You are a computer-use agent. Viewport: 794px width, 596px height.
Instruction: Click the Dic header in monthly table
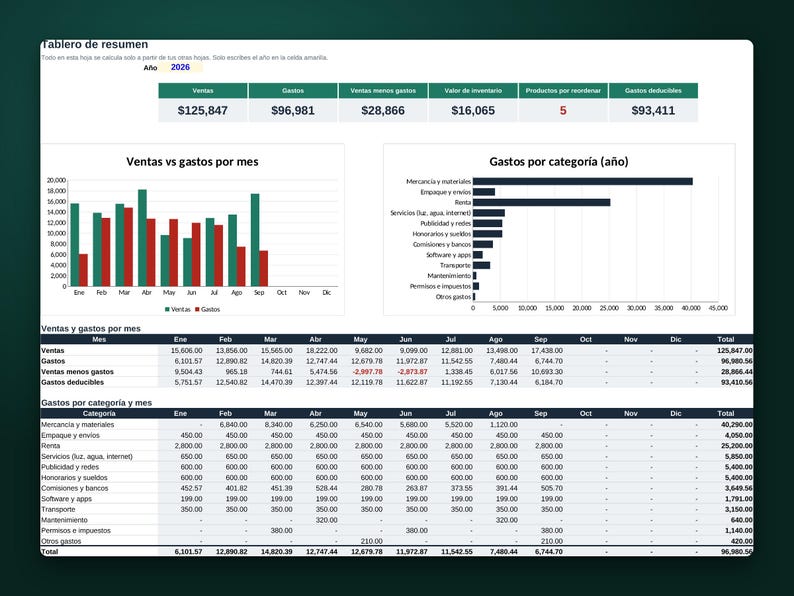click(x=676, y=339)
